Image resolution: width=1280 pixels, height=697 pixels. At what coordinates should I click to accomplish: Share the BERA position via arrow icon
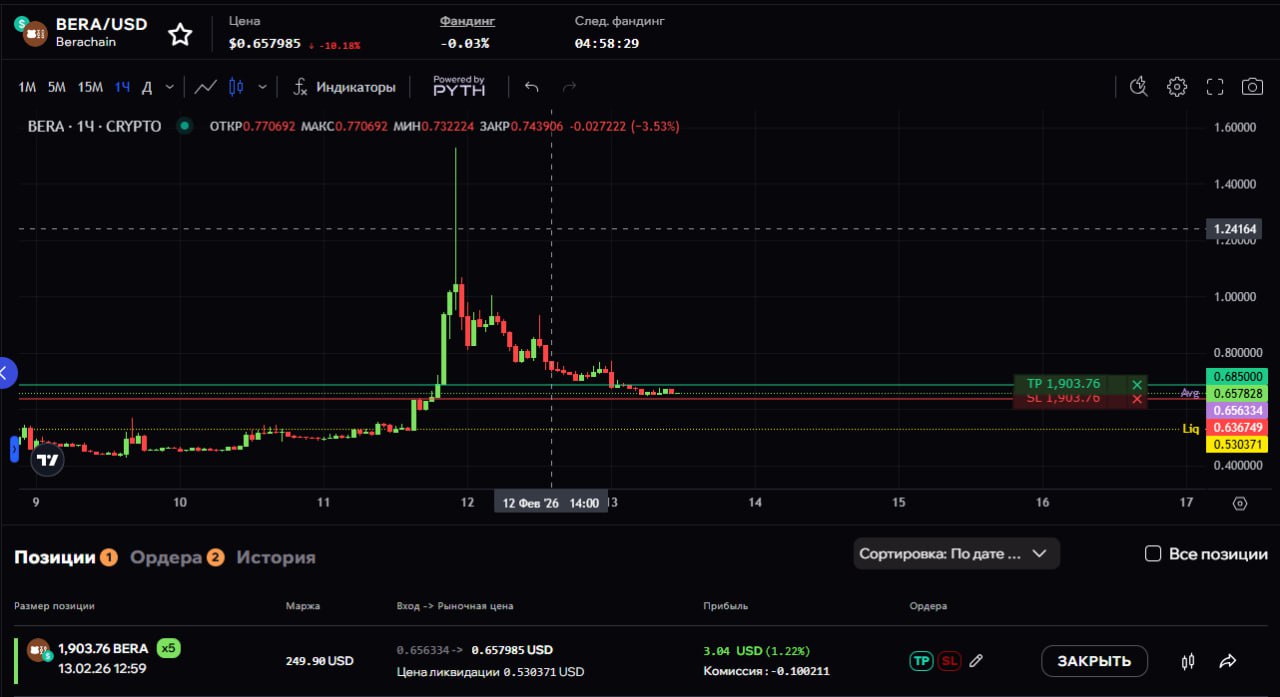(x=1228, y=661)
